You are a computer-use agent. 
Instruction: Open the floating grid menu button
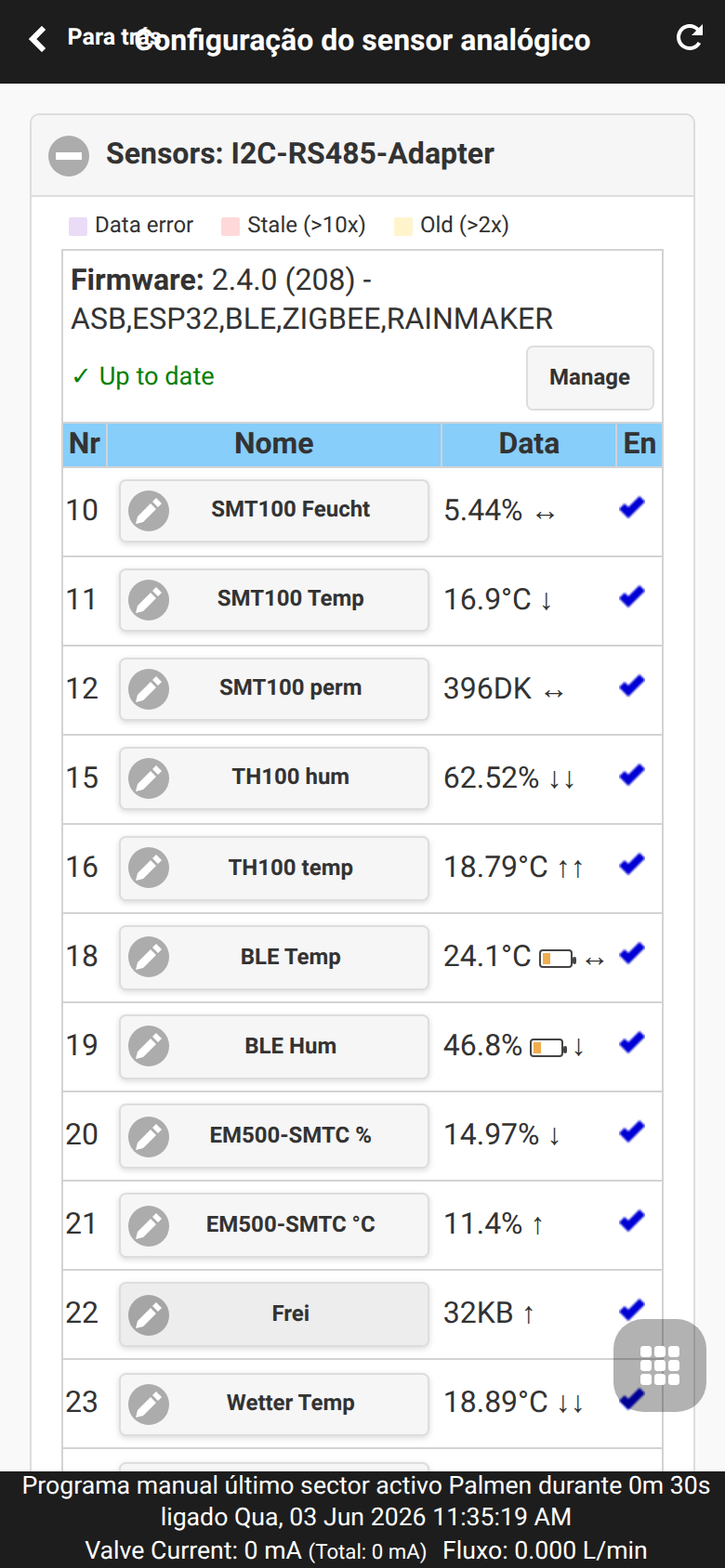click(x=660, y=1365)
